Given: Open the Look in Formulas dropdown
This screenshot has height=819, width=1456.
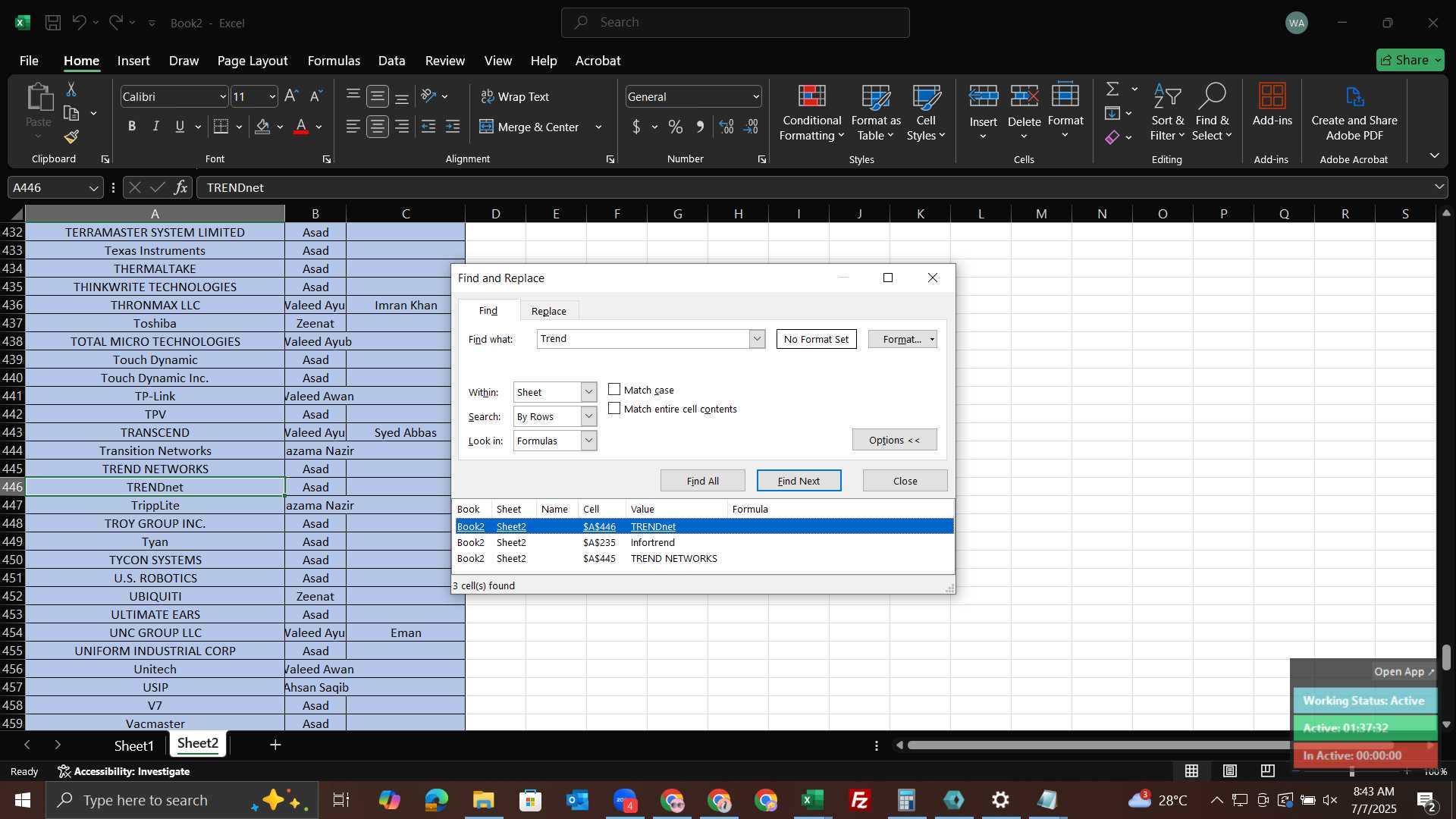Looking at the screenshot, I should [x=588, y=441].
